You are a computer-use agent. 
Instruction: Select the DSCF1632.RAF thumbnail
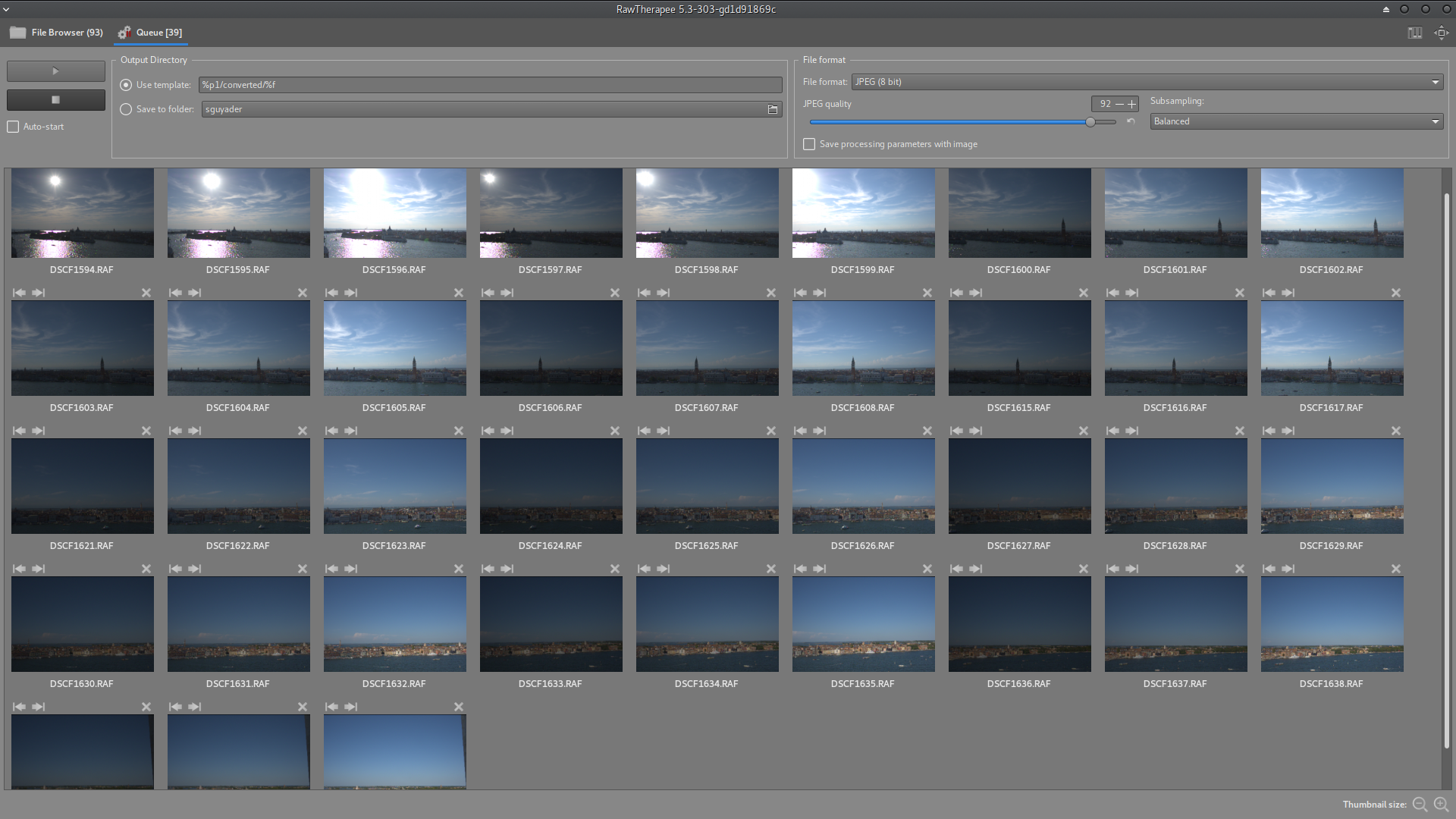coord(395,624)
